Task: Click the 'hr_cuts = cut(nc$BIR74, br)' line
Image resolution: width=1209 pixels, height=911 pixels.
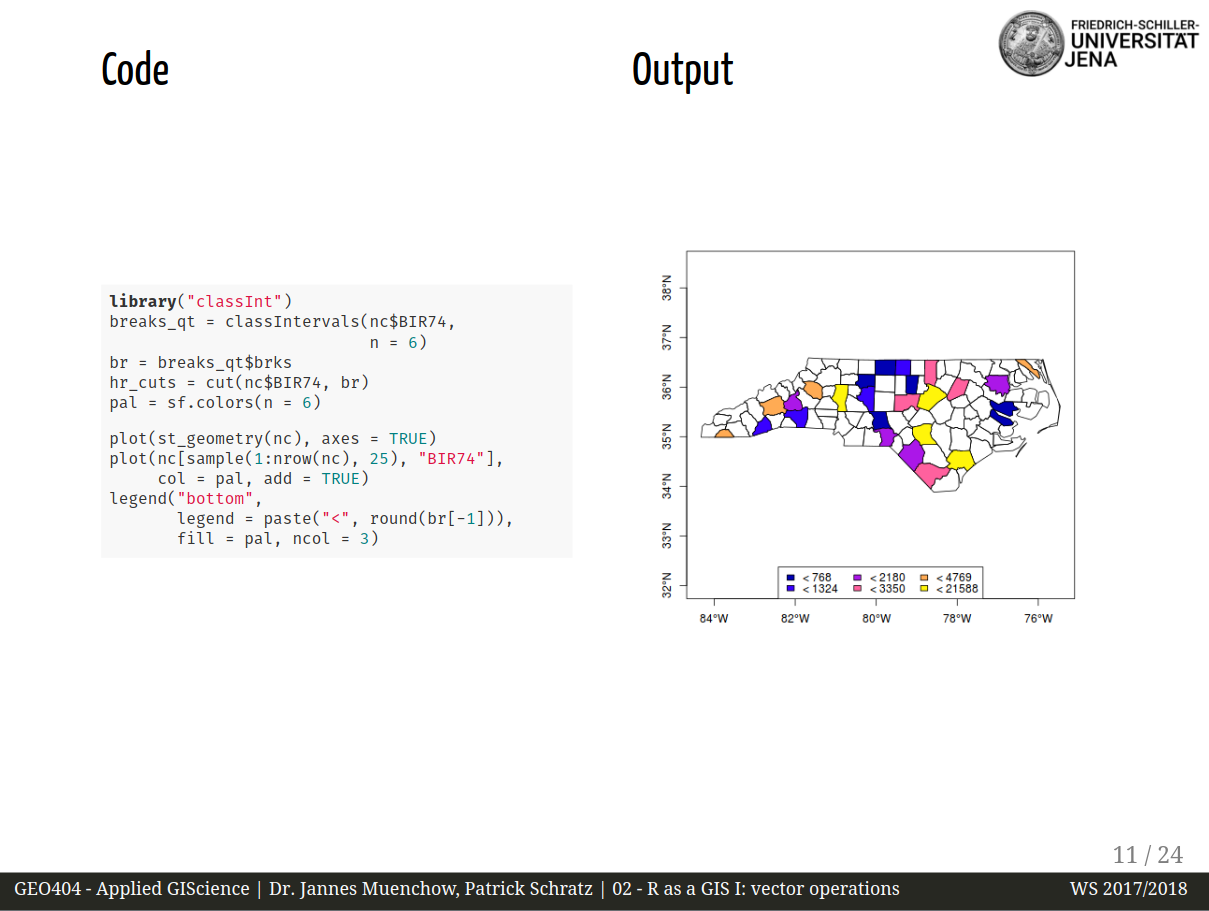Action: point(239,382)
